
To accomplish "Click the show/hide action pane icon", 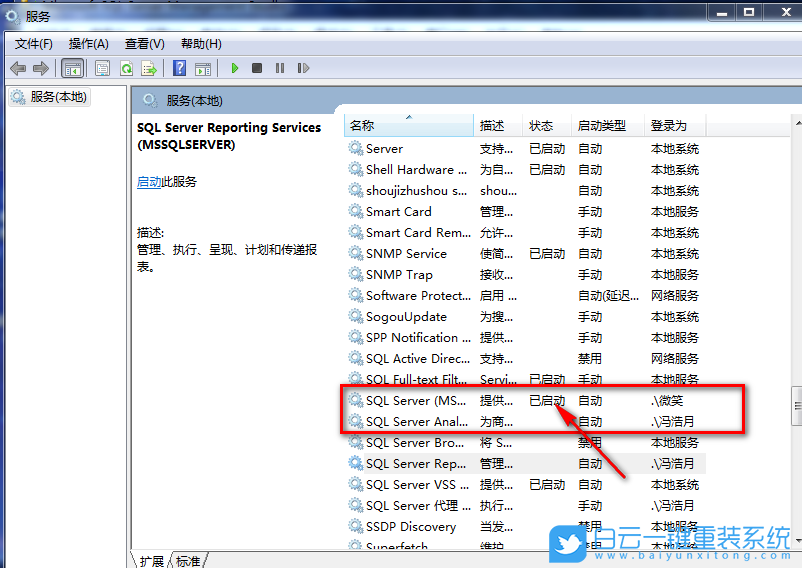I will [203, 68].
